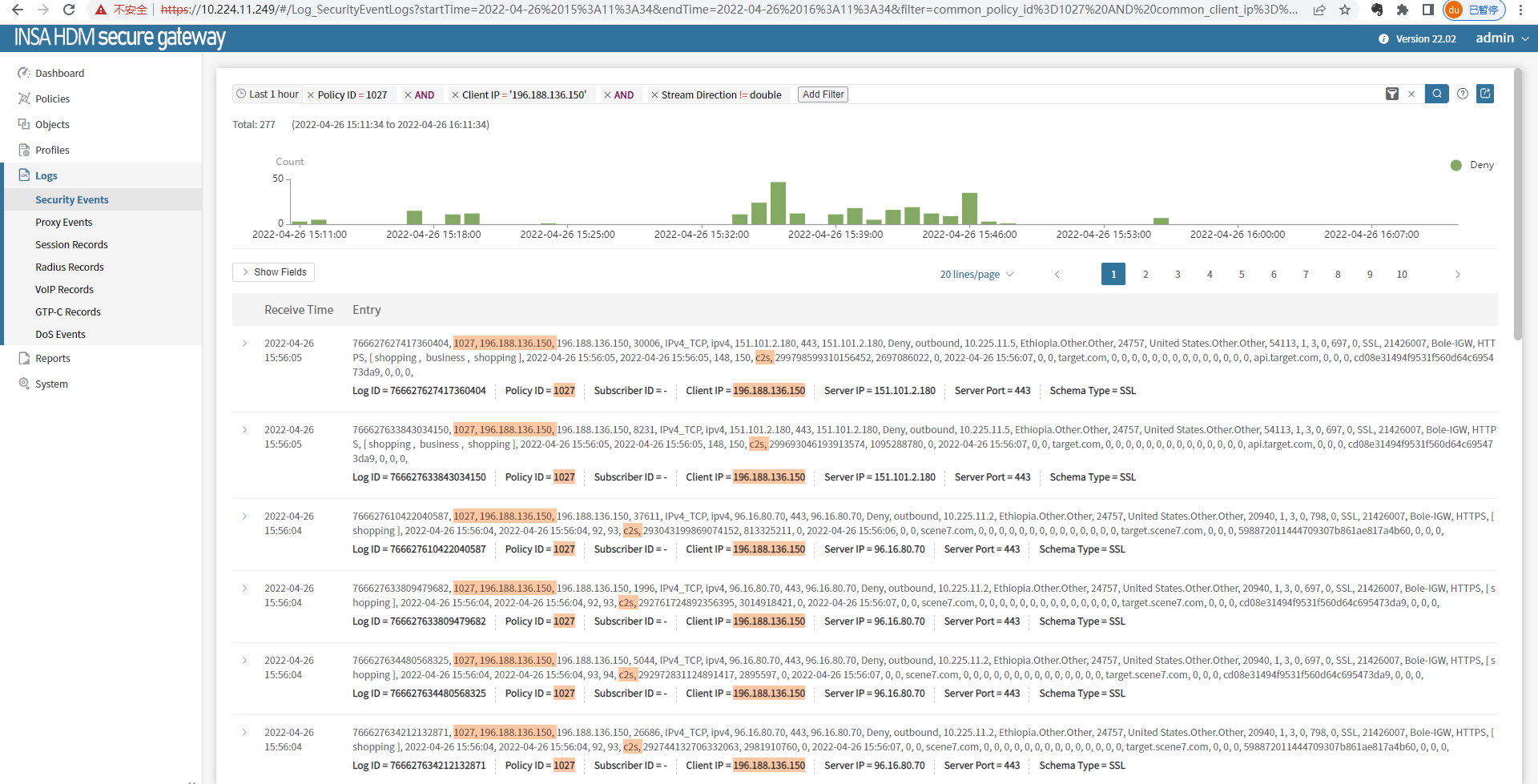Expand the first log entry row
Viewport: 1538px width, 784px height.
(x=244, y=344)
